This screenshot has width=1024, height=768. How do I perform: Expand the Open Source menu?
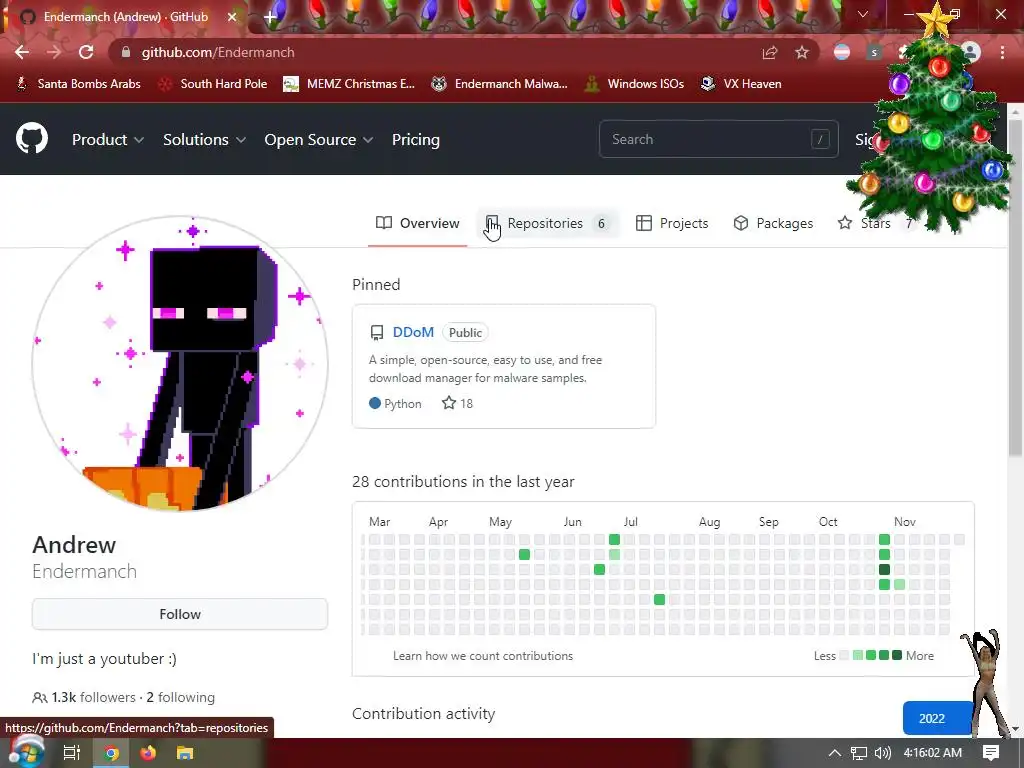click(x=319, y=140)
